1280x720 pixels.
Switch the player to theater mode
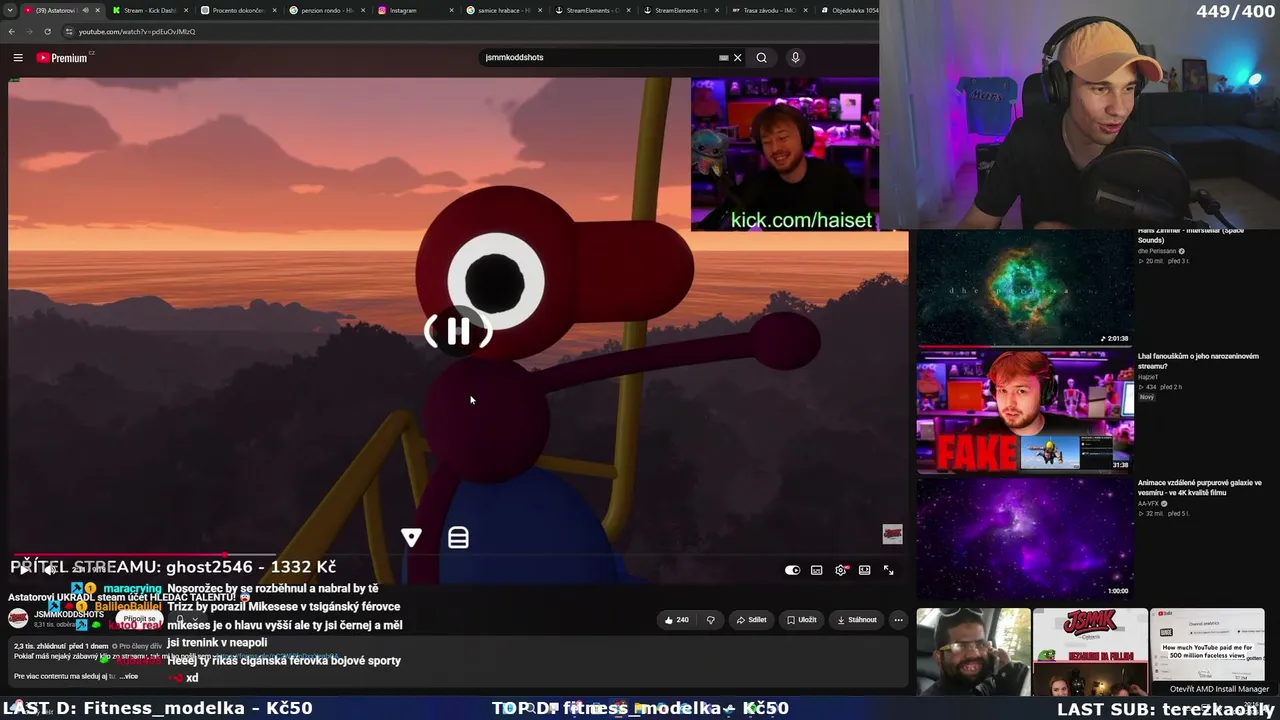(x=865, y=570)
